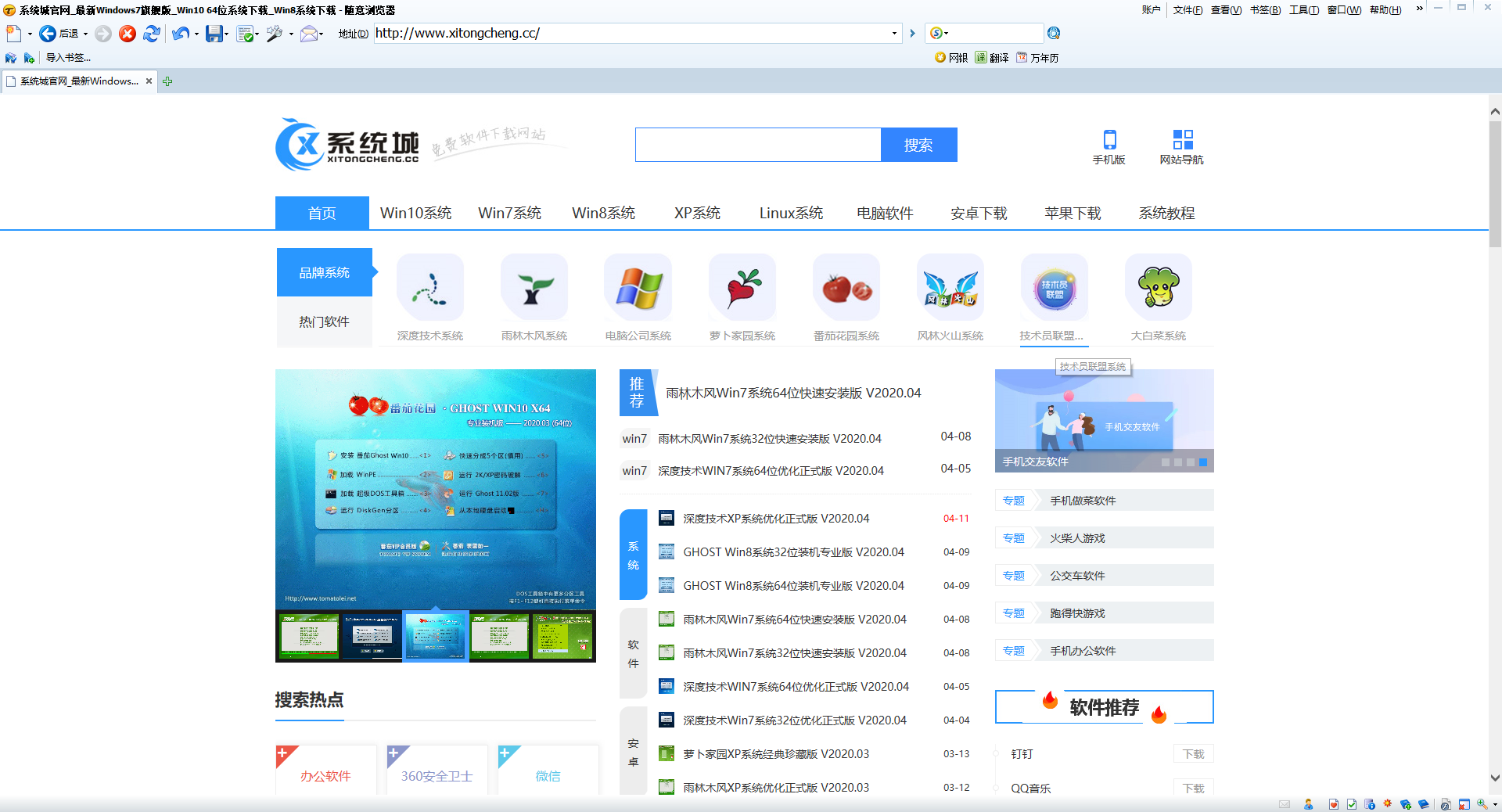This screenshot has width=1502, height=812.
Task: Click the magic wand tools icon
Action: tap(275, 33)
